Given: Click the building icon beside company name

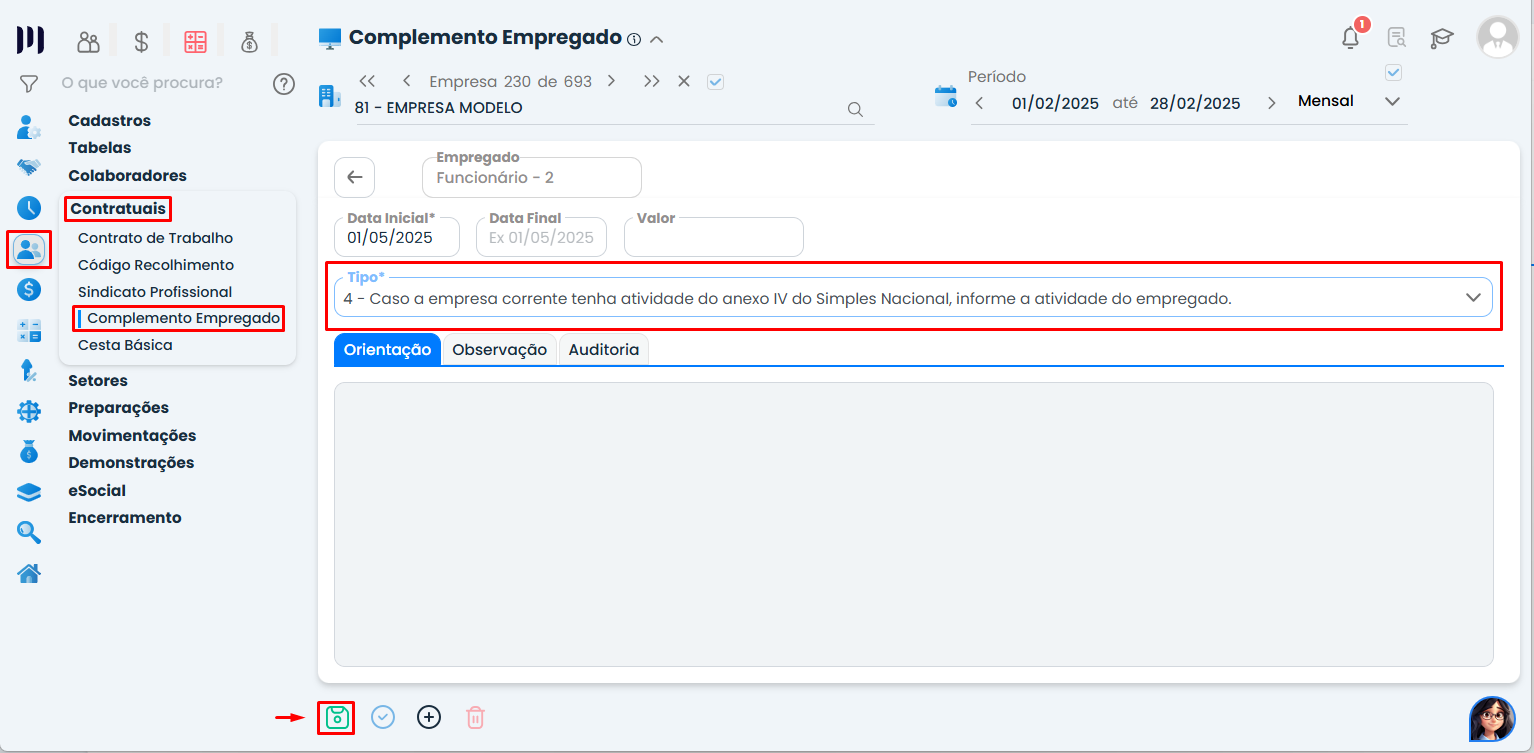Looking at the screenshot, I should (329, 96).
